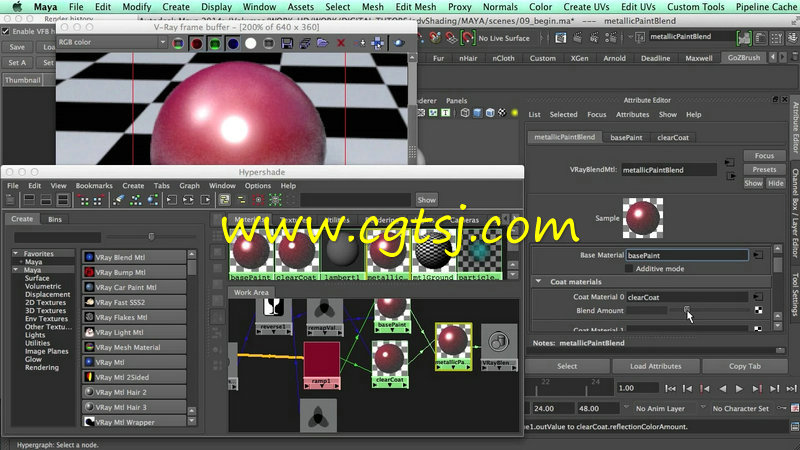Switch frame buffer to monochrome mode
Screen dimensions: 800x450
pos(268,43)
